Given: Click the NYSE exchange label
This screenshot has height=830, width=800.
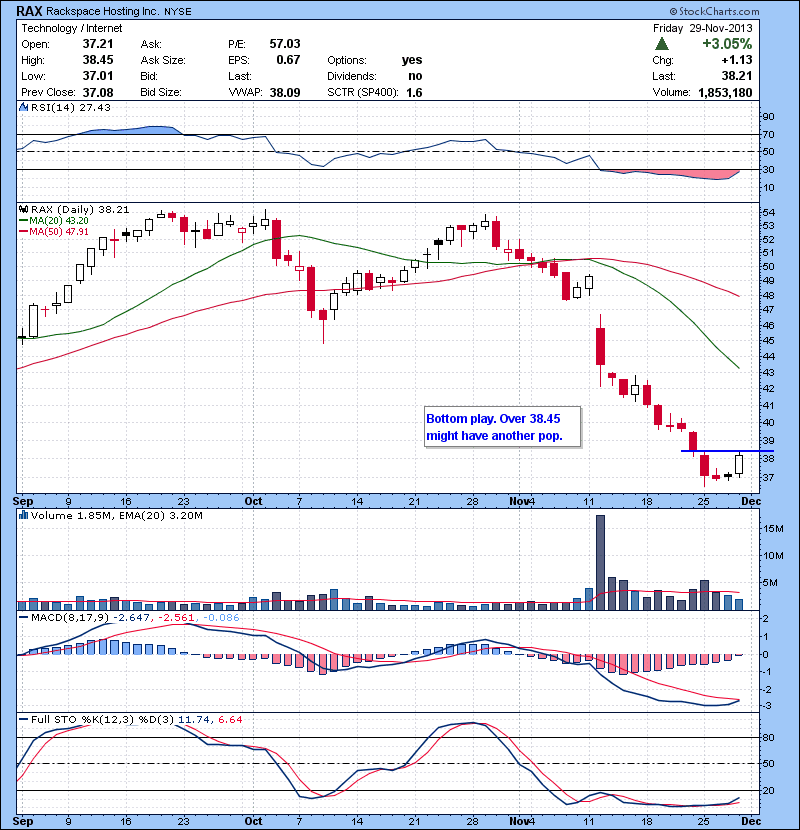Looking at the screenshot, I should point(178,12).
